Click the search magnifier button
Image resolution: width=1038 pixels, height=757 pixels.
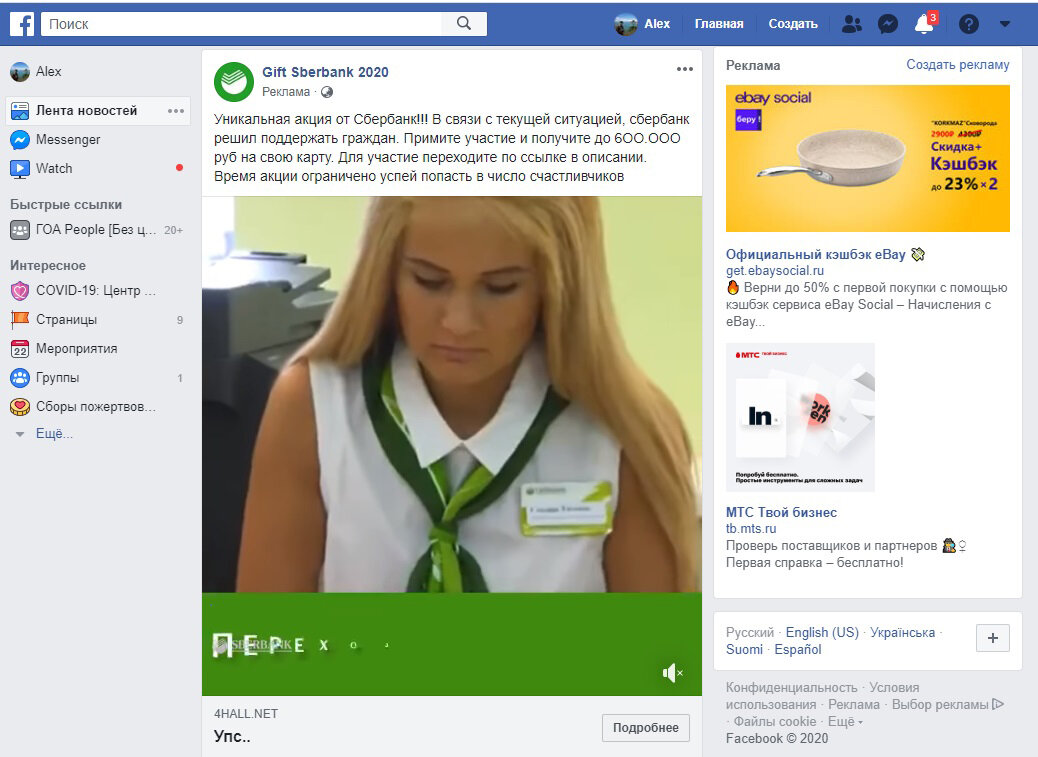[464, 24]
